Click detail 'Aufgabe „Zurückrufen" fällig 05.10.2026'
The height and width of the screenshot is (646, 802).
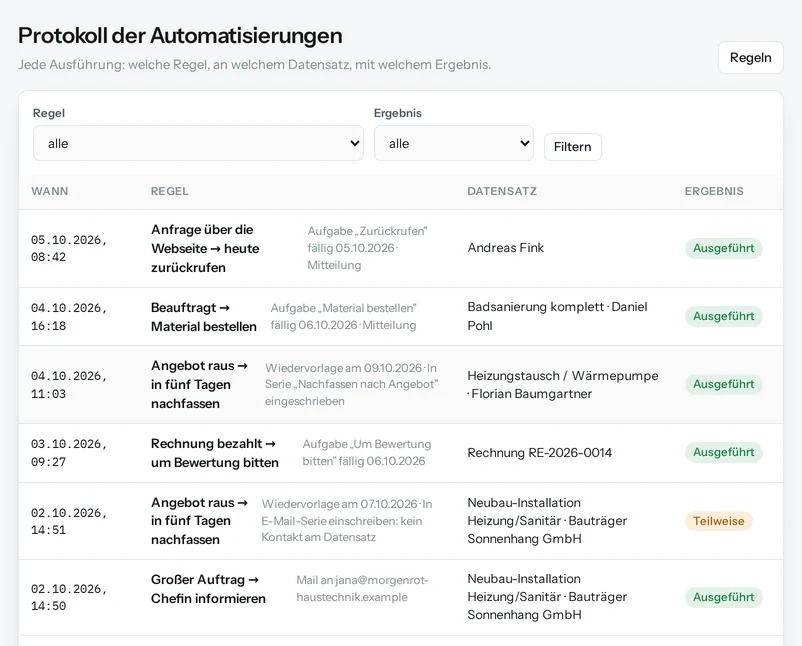367,239
